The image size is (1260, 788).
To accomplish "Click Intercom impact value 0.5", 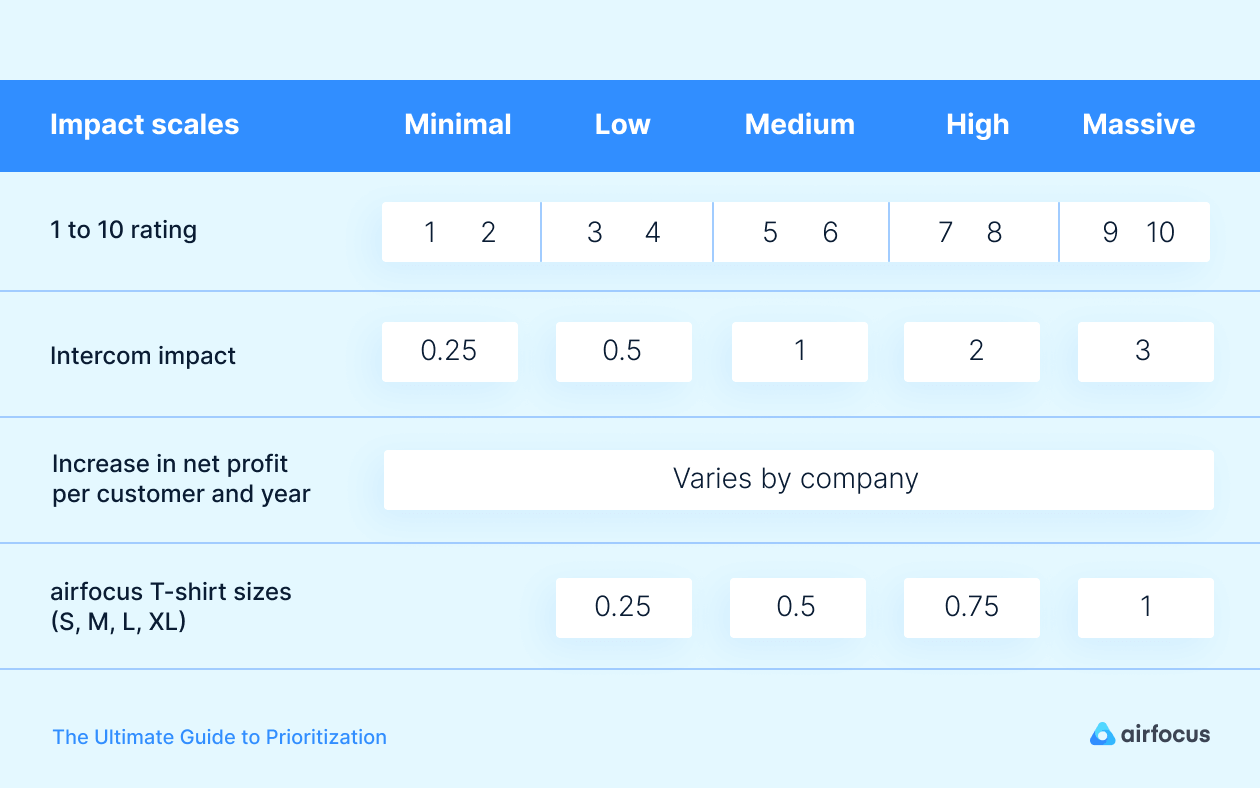I will pyautogui.click(x=623, y=351).
